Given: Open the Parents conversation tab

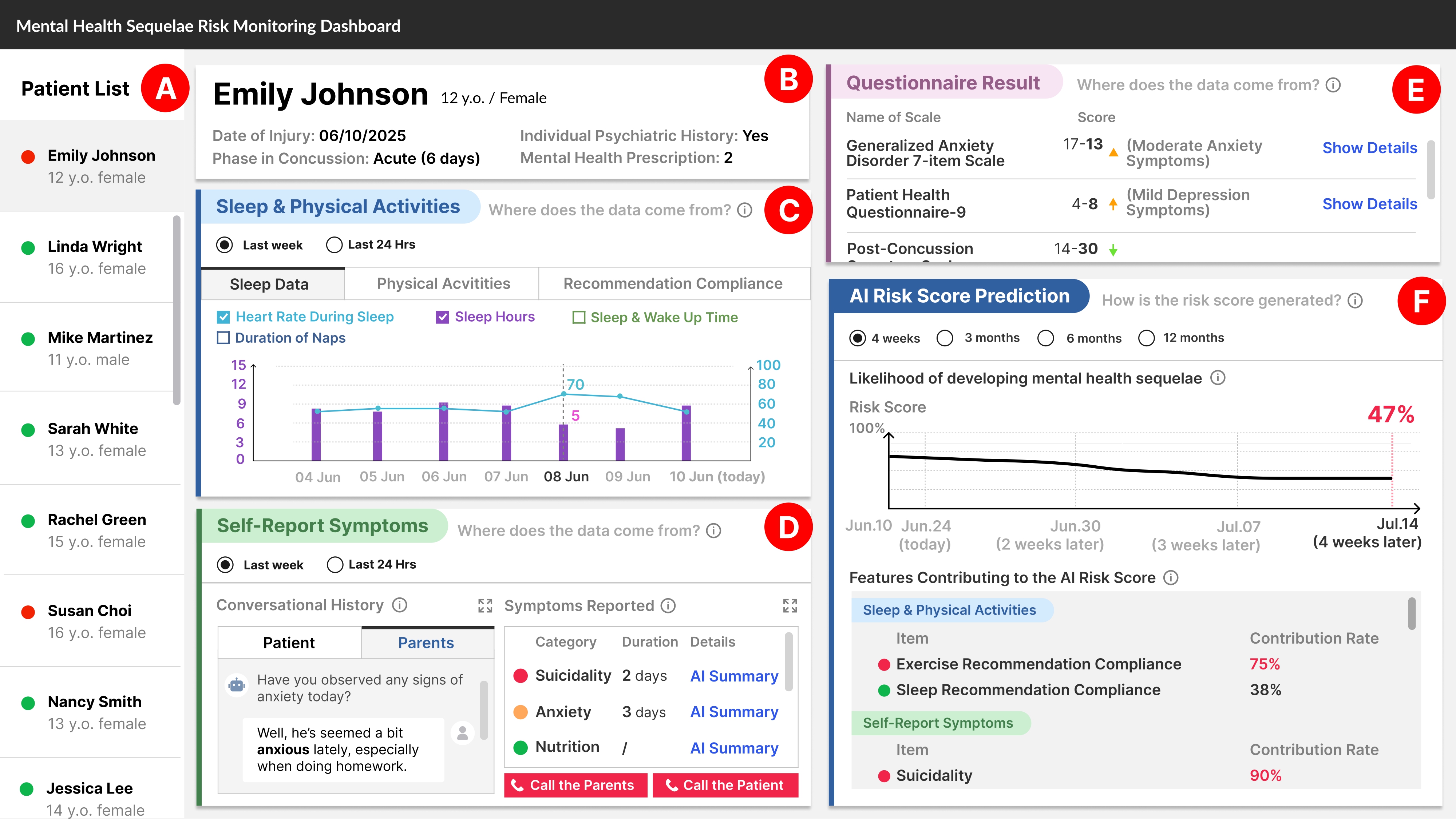Looking at the screenshot, I should coord(426,643).
